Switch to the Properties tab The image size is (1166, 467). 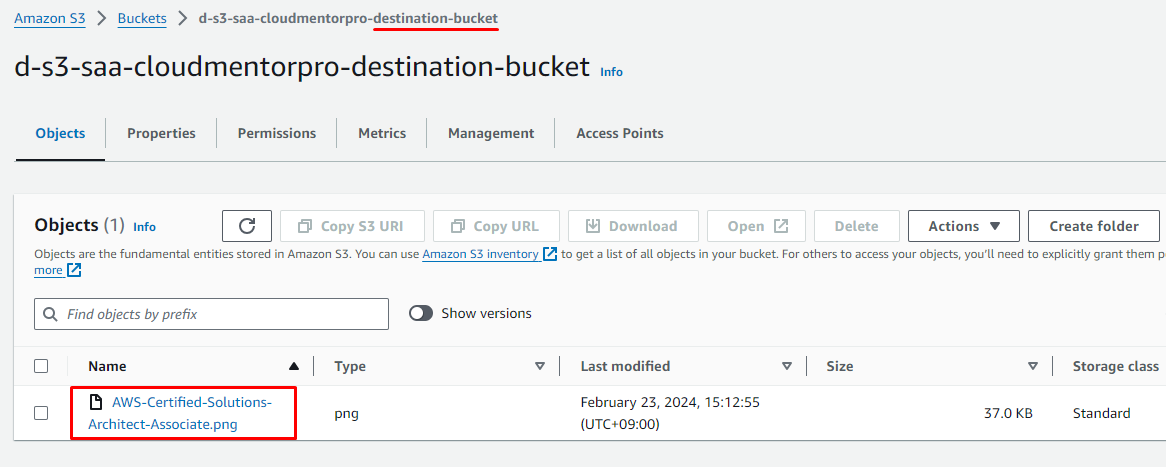(x=161, y=133)
